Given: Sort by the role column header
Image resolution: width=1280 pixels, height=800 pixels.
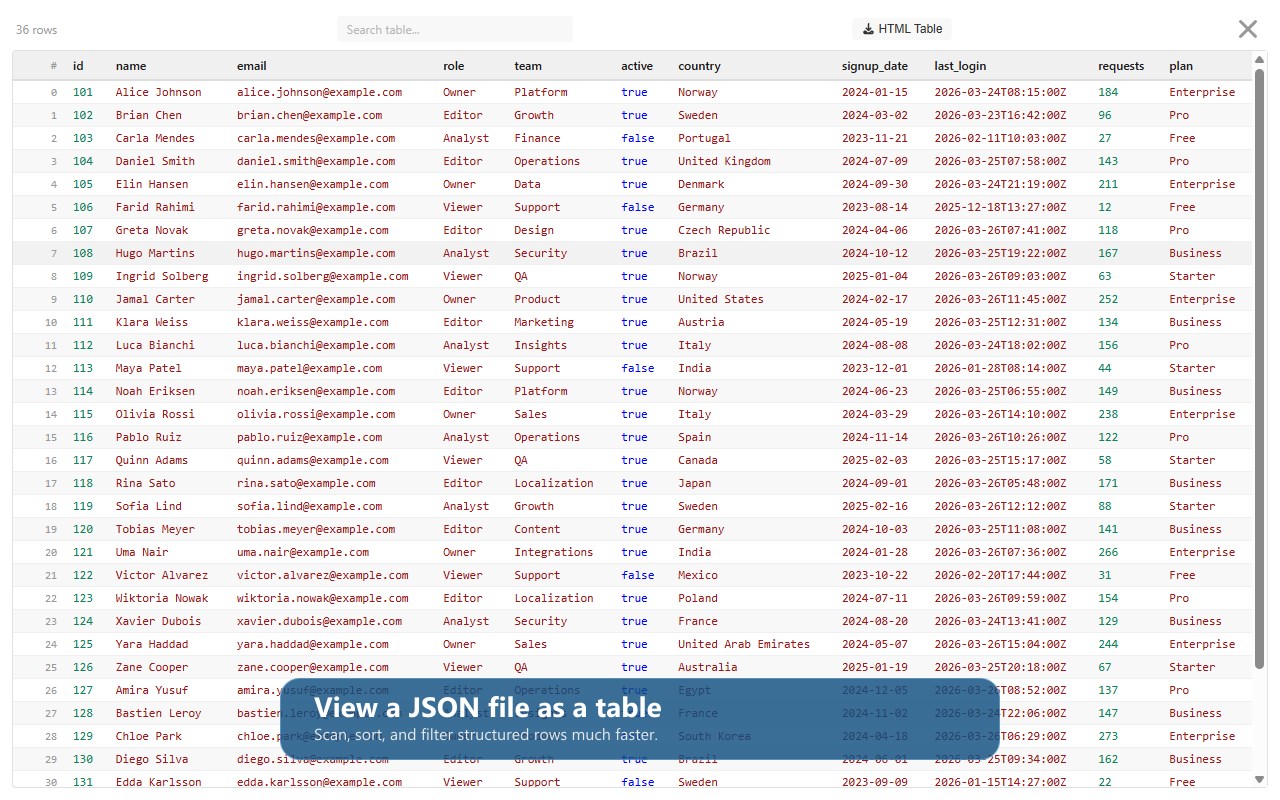Looking at the screenshot, I should (x=454, y=66).
